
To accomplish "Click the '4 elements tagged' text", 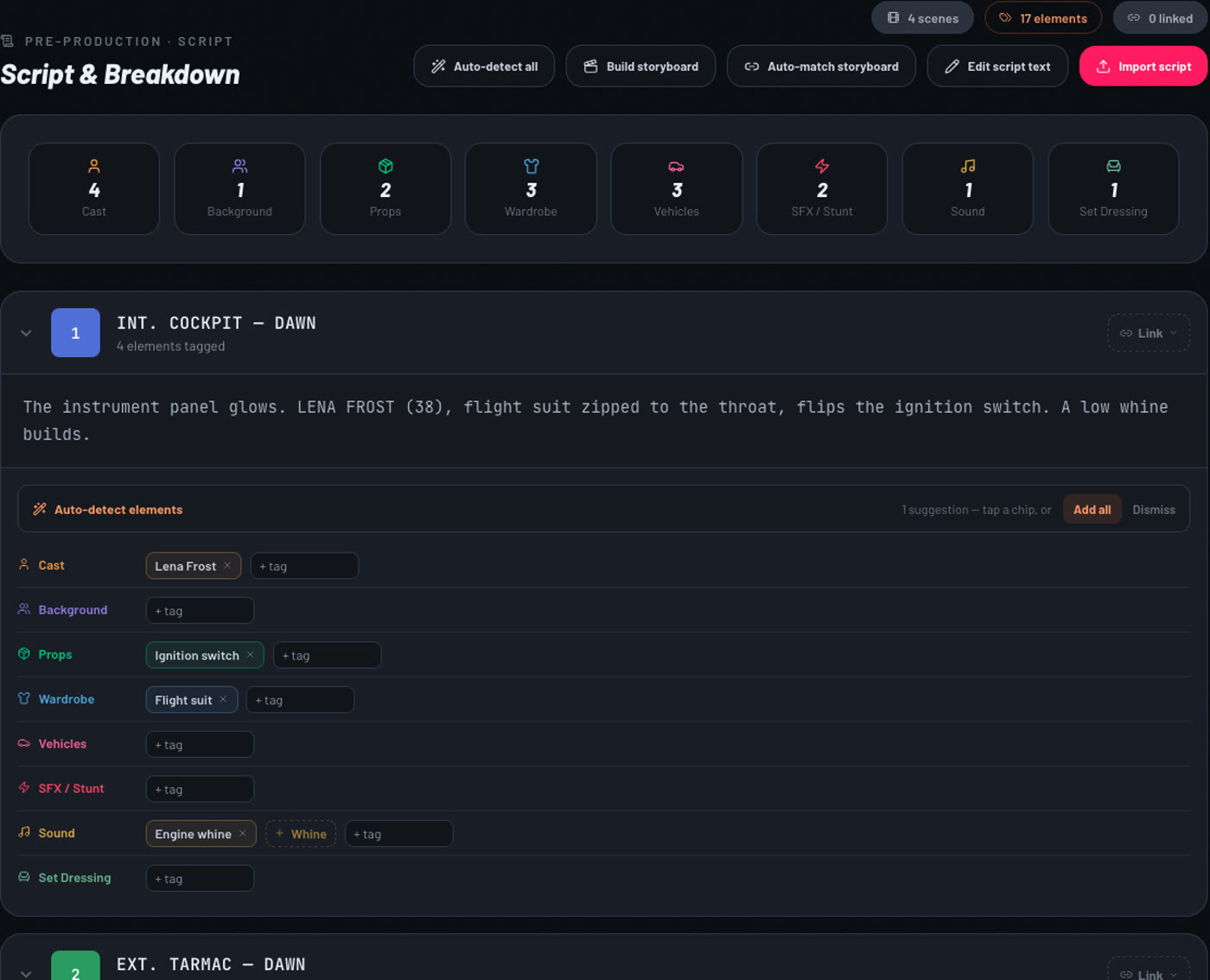I will click(x=171, y=346).
